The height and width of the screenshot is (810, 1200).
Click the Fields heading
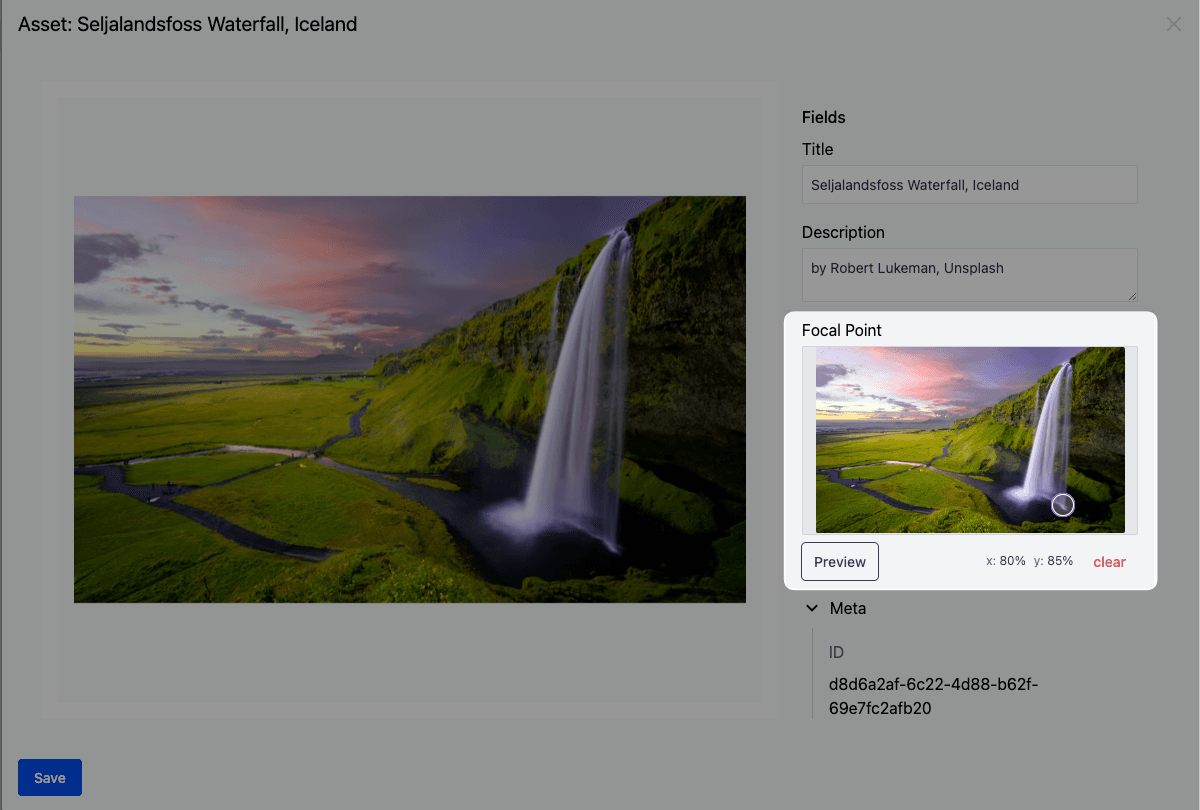click(824, 117)
